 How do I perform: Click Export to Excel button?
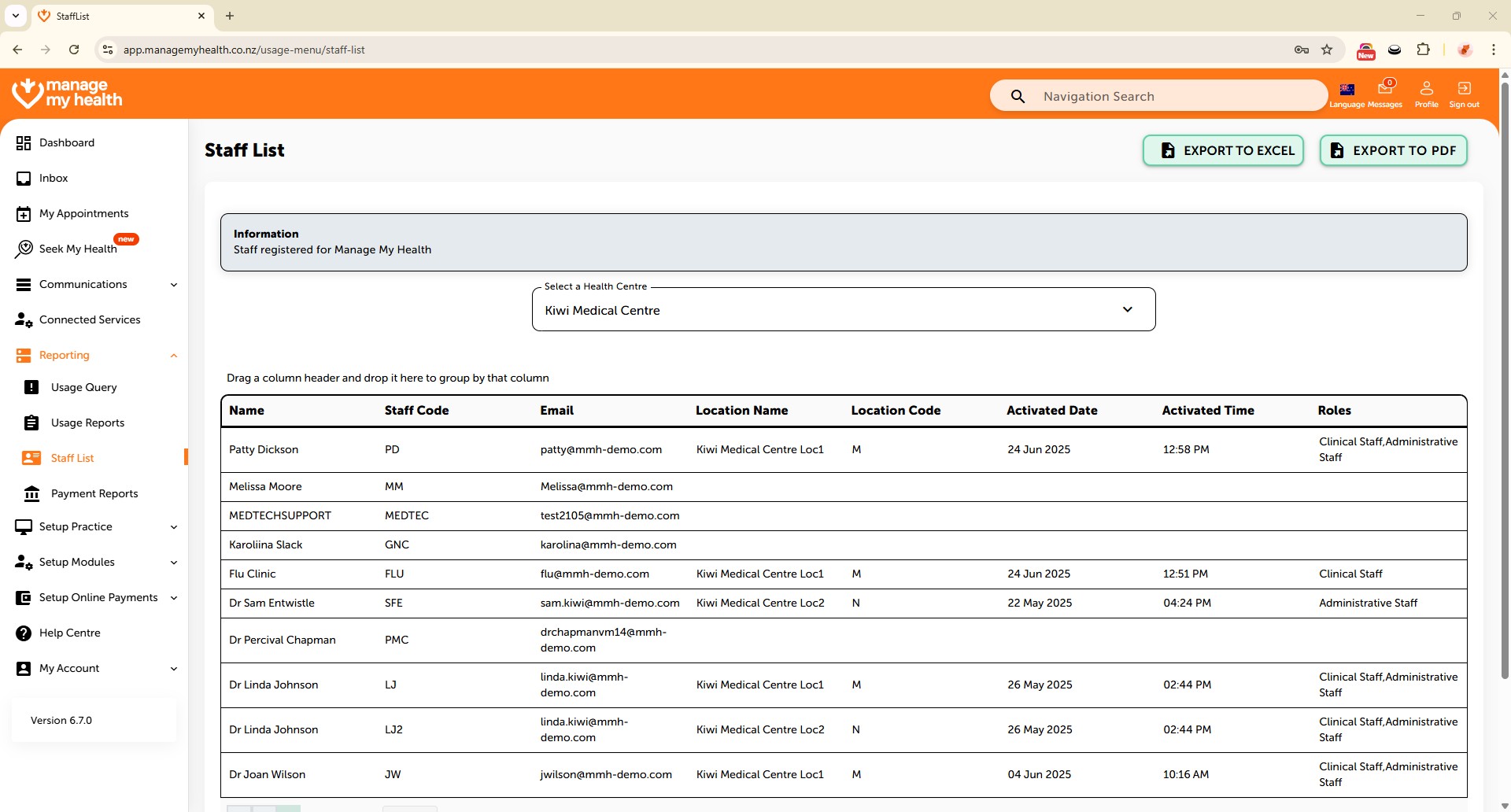(1223, 150)
